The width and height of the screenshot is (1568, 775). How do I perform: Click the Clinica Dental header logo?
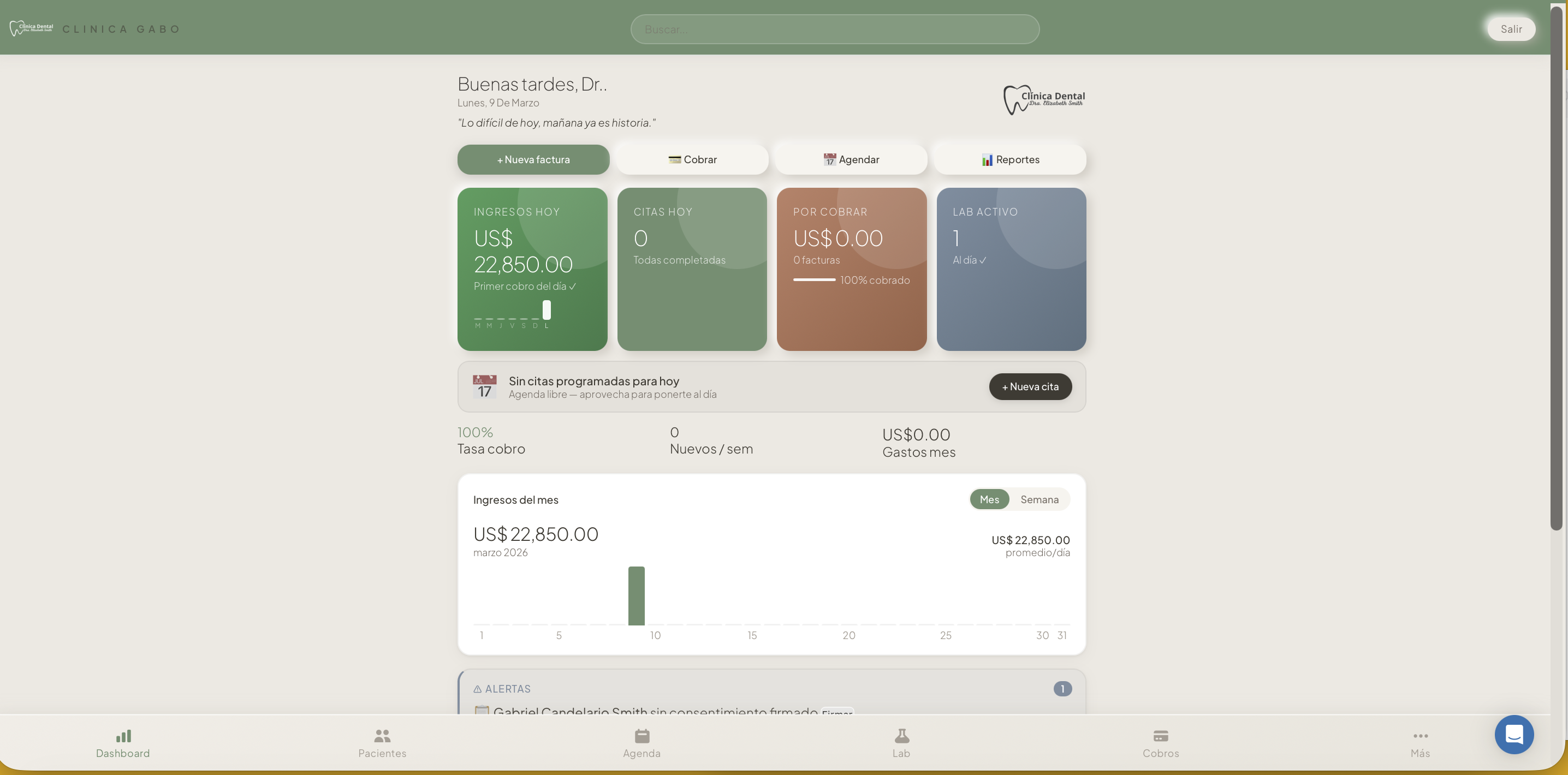31,28
